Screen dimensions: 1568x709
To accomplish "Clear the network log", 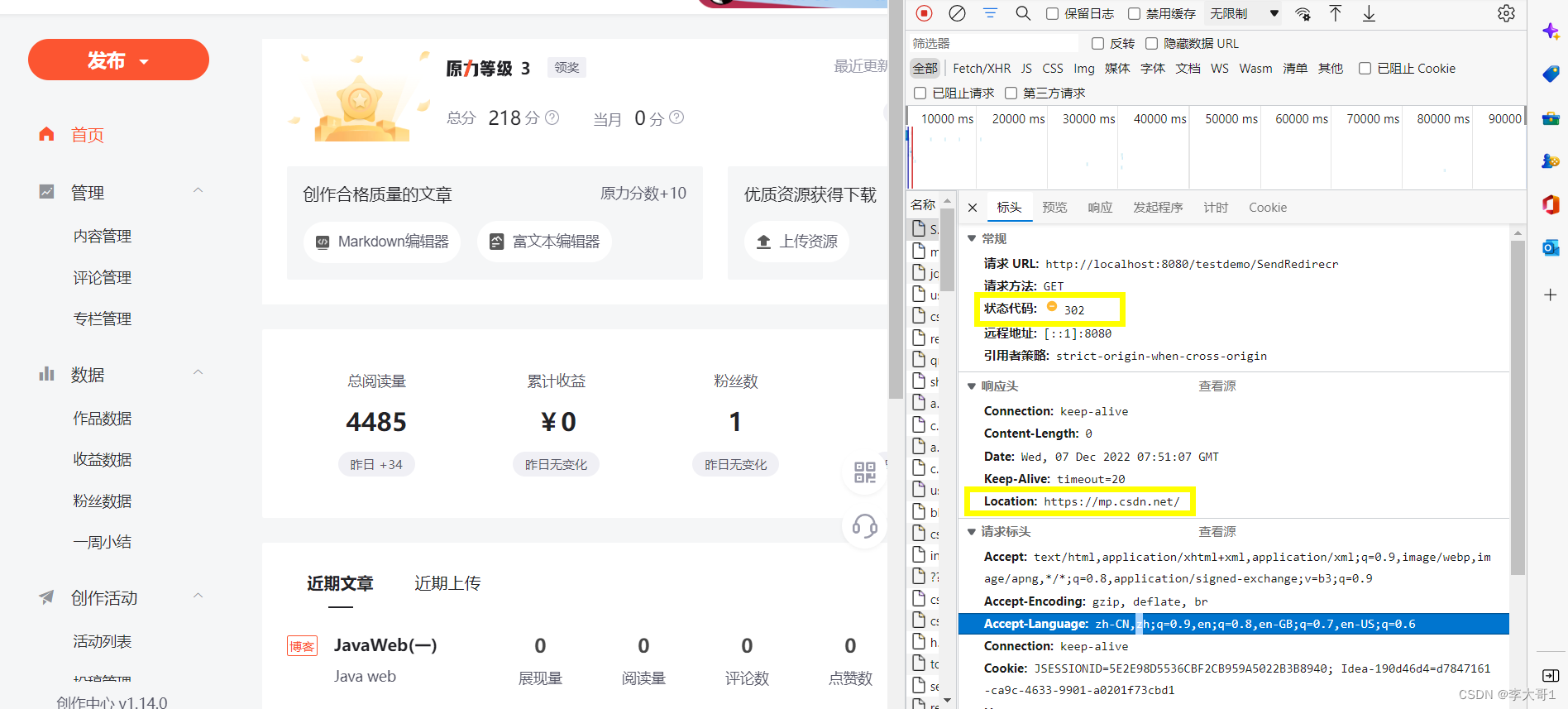I will (957, 13).
